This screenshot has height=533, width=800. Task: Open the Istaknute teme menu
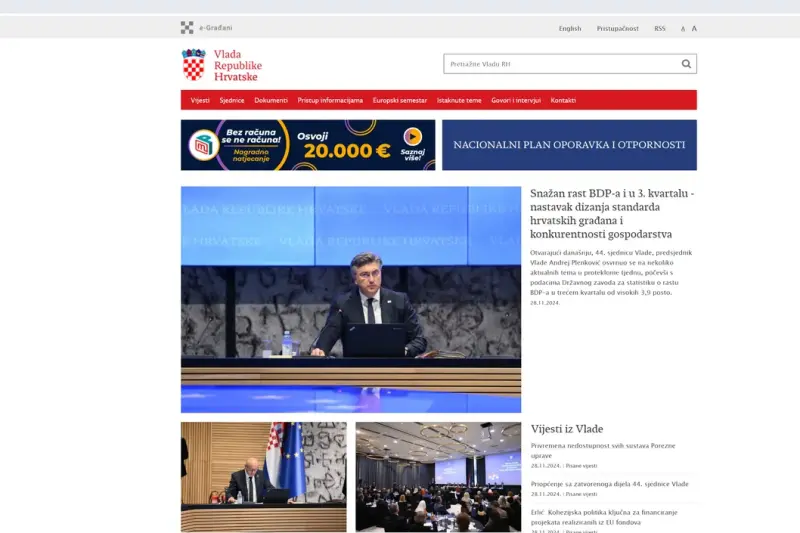tap(459, 100)
